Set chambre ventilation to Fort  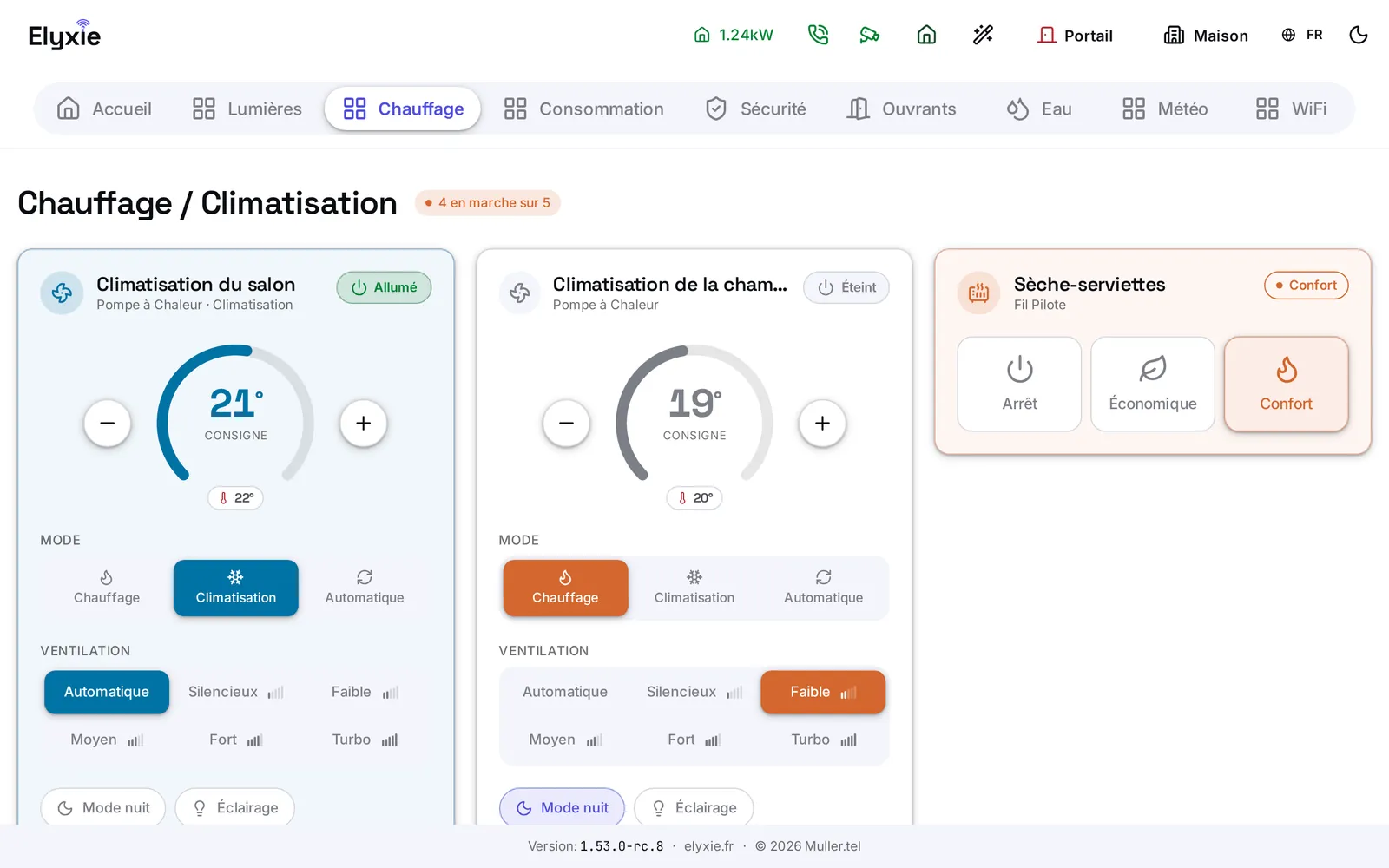pyautogui.click(x=694, y=740)
